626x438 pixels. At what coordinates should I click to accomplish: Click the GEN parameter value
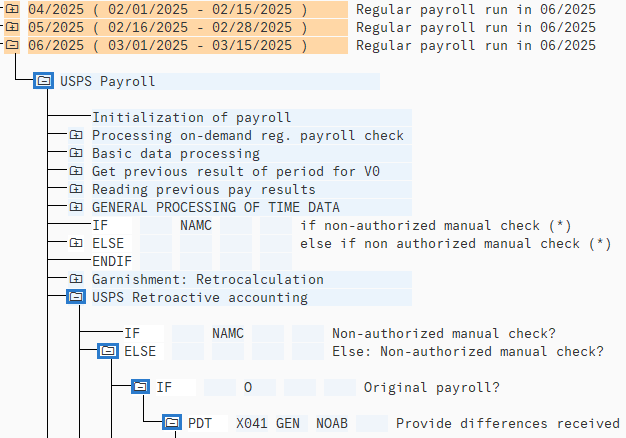[287, 423]
